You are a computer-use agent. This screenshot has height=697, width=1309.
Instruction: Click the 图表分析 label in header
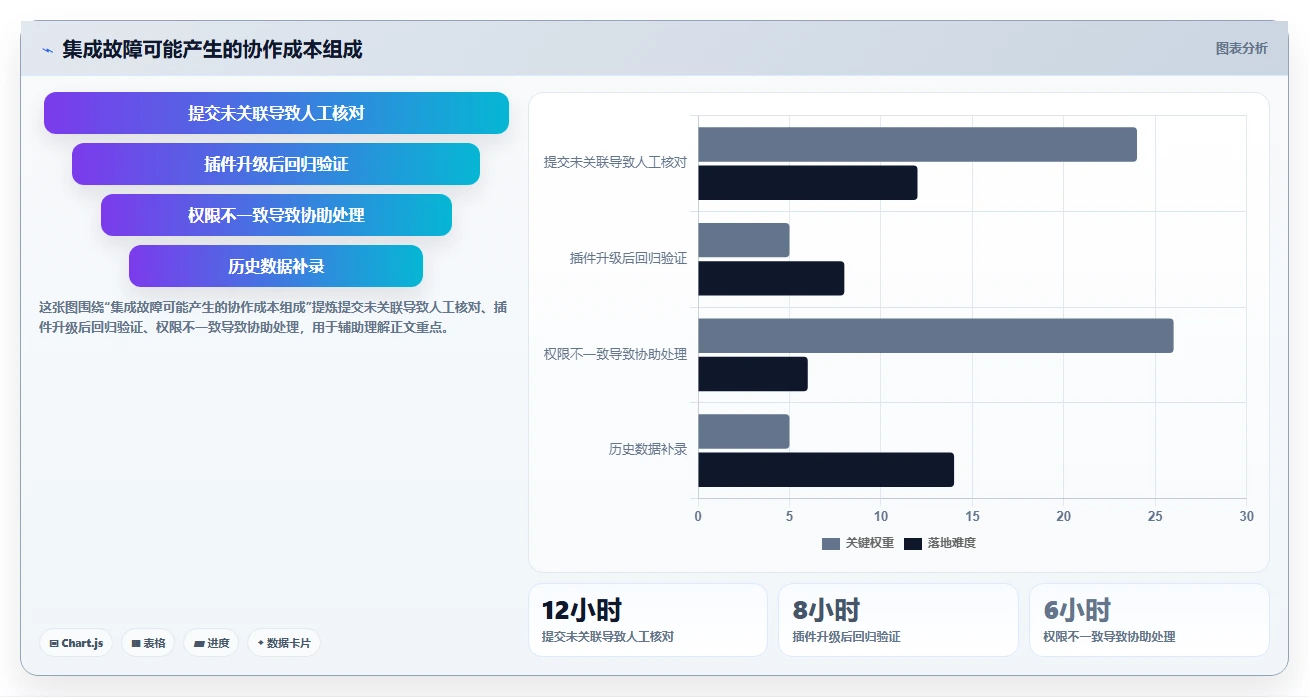click(1241, 49)
